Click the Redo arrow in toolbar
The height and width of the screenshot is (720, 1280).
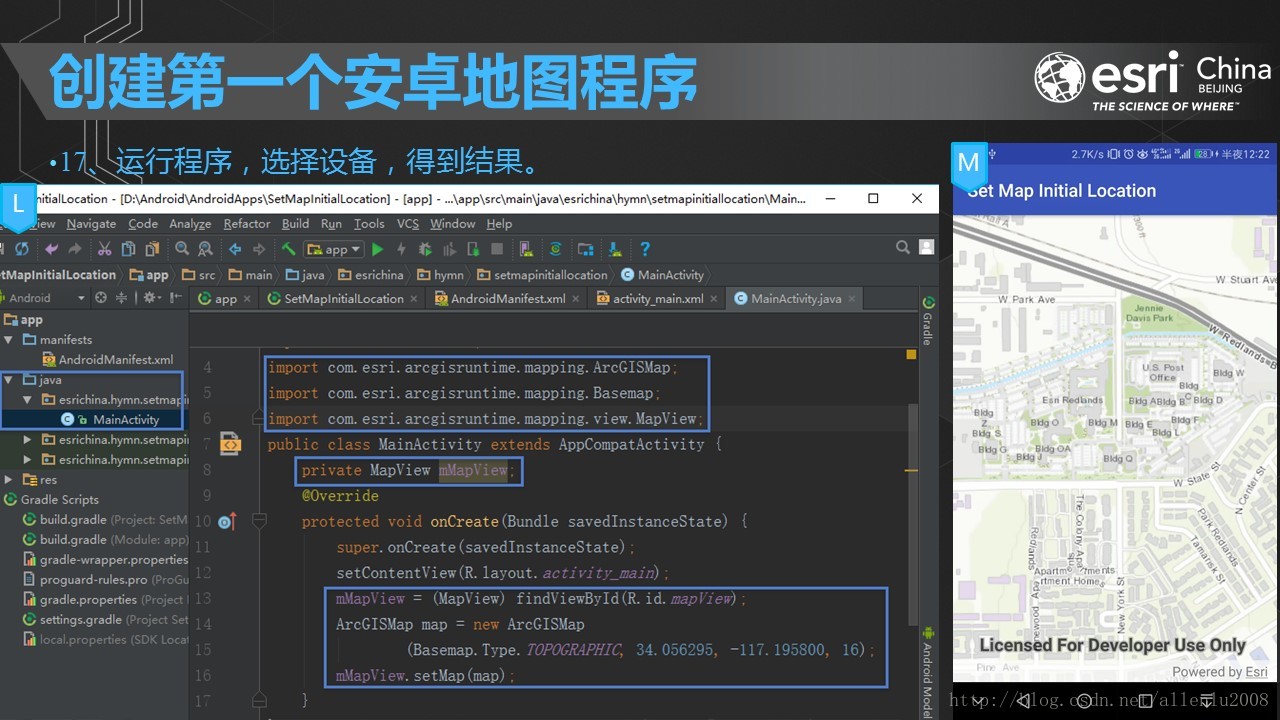(x=75, y=249)
